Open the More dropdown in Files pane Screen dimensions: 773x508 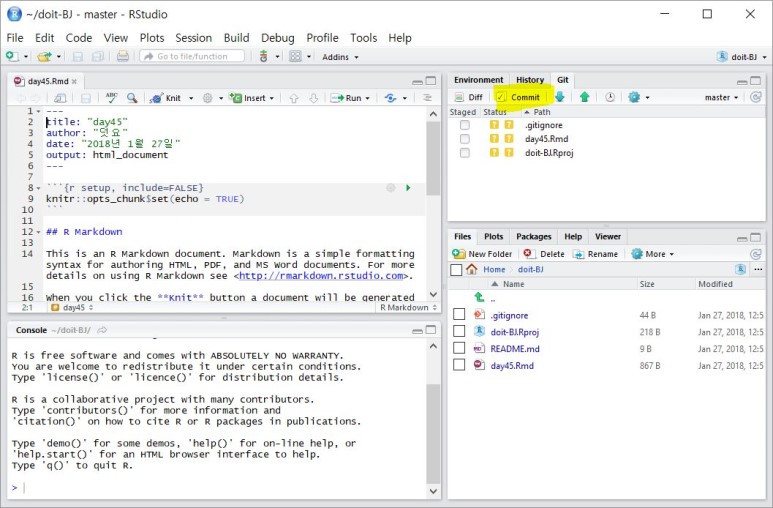653,254
